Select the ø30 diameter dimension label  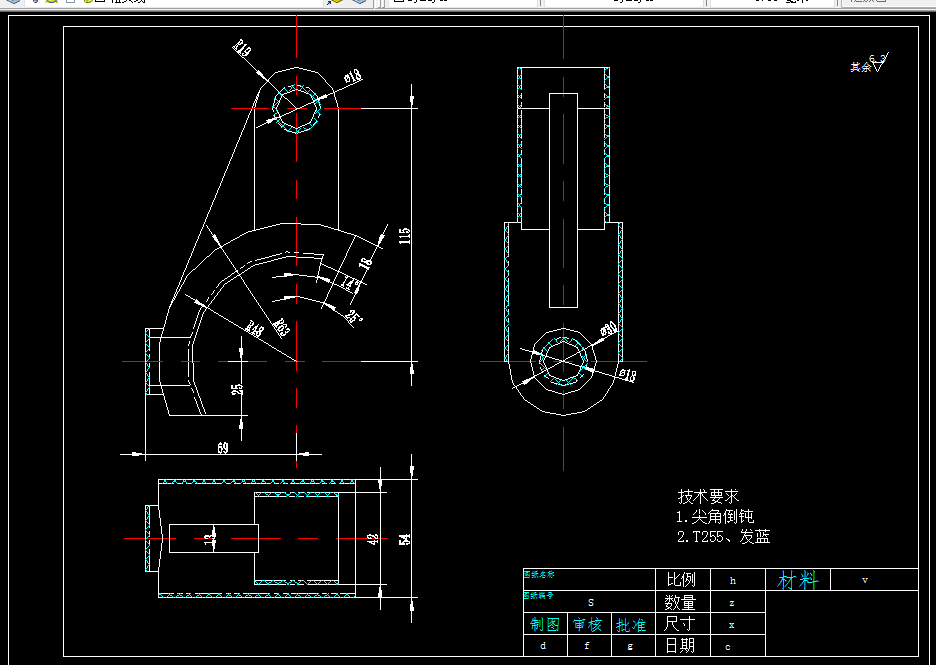click(x=609, y=328)
